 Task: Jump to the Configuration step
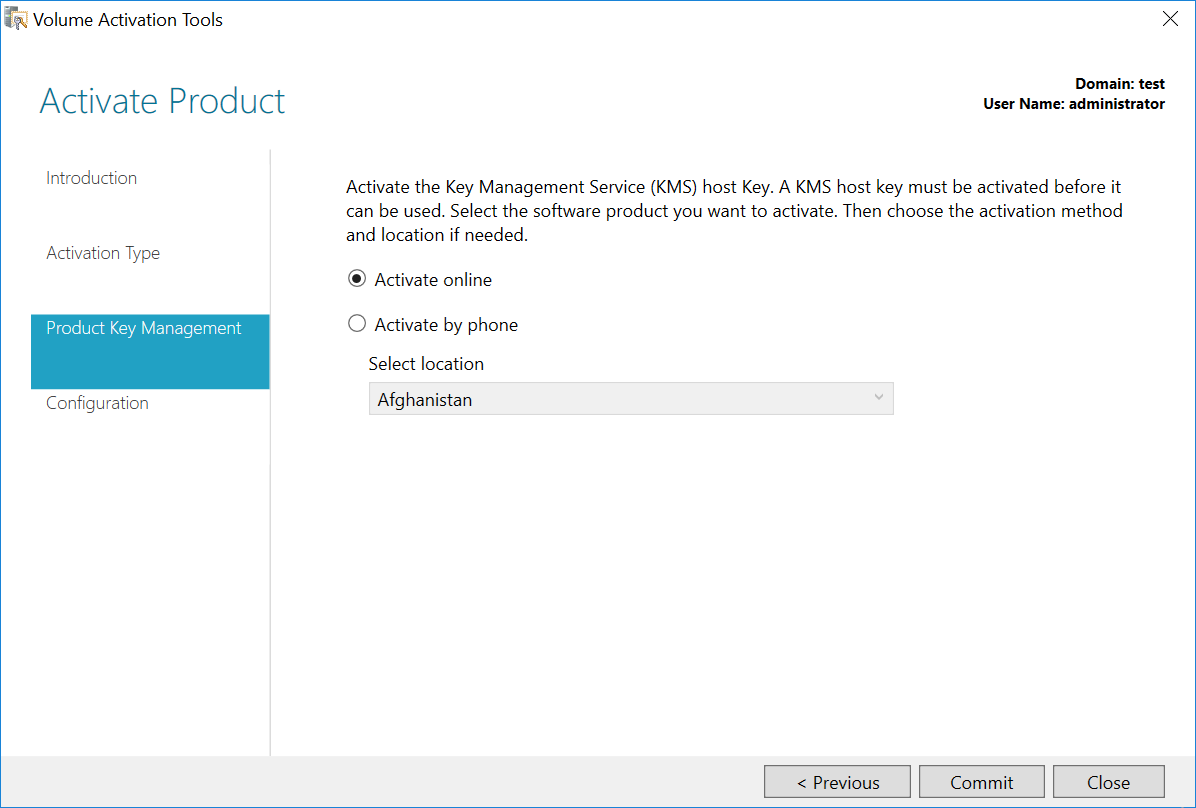pos(98,403)
